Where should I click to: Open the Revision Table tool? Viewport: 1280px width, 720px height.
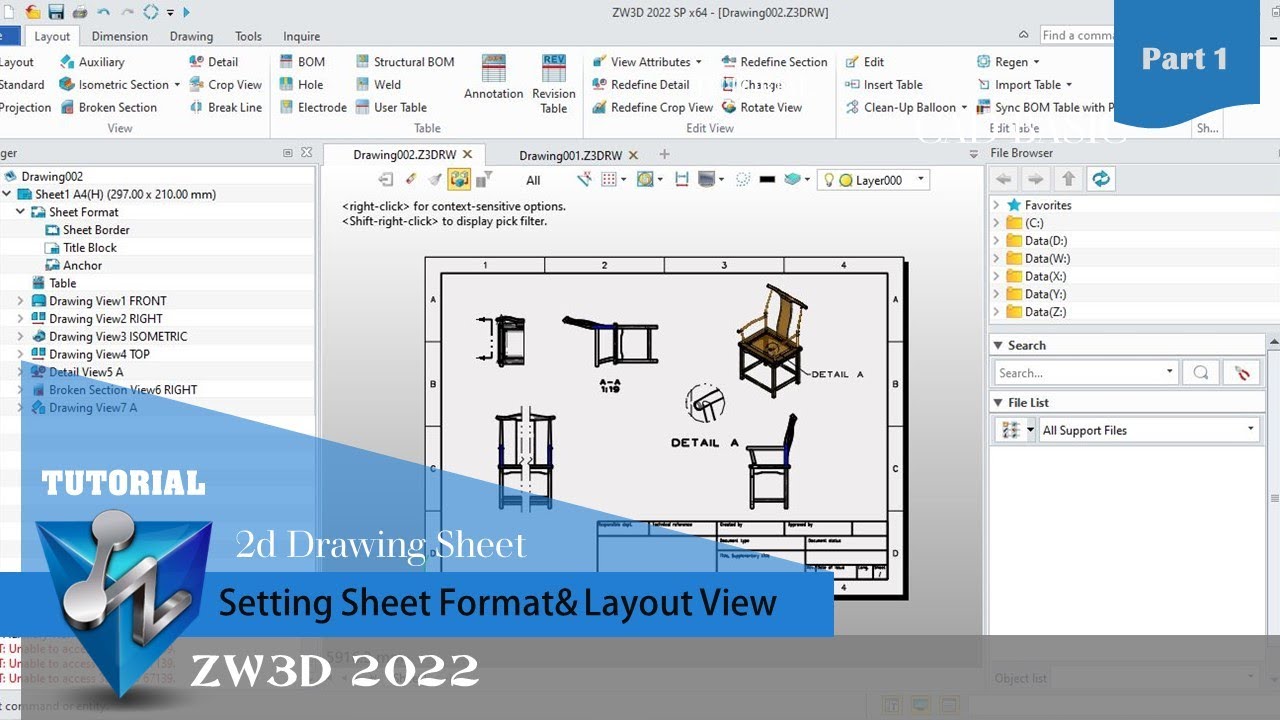(x=554, y=84)
